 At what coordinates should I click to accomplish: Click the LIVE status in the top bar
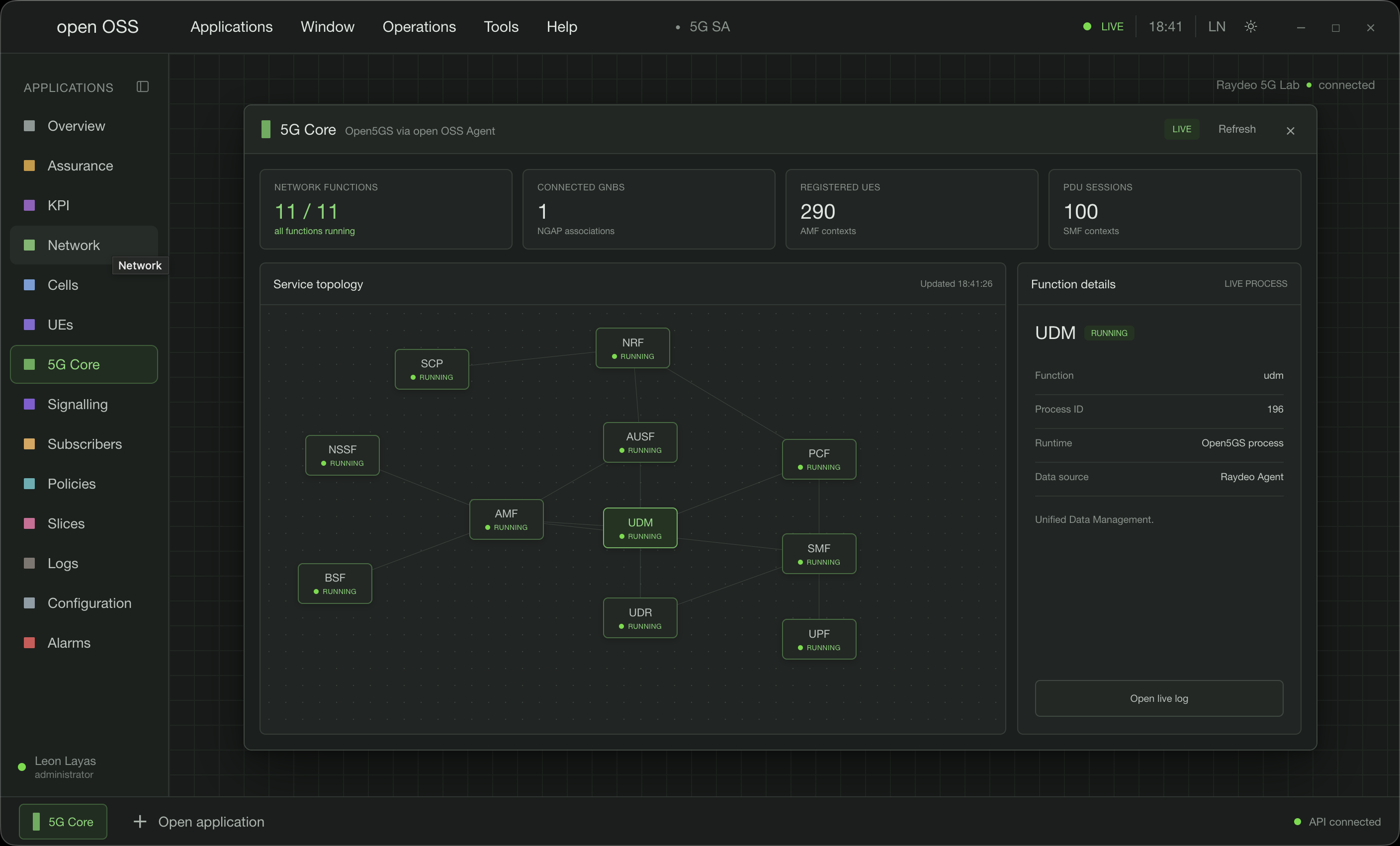(x=1104, y=27)
